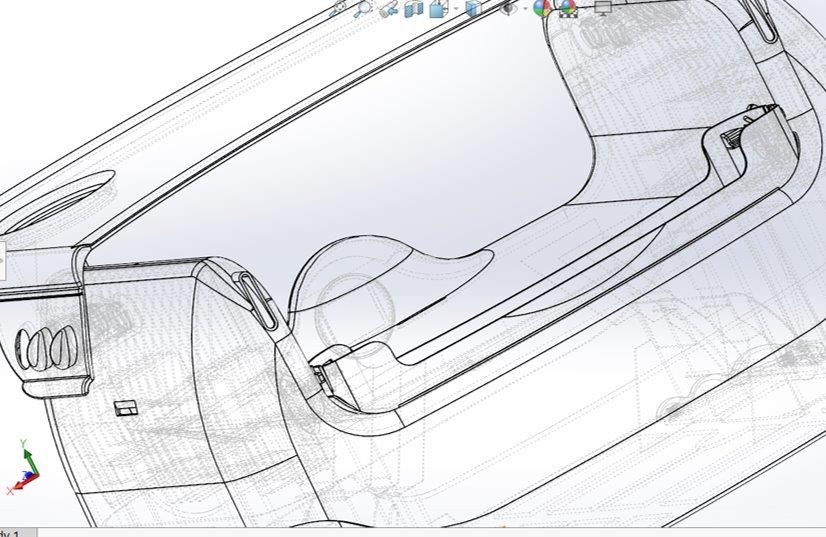Click the Edit Appearance color ball icon
Image resolution: width=826 pixels, height=537 pixels.
[x=541, y=8]
